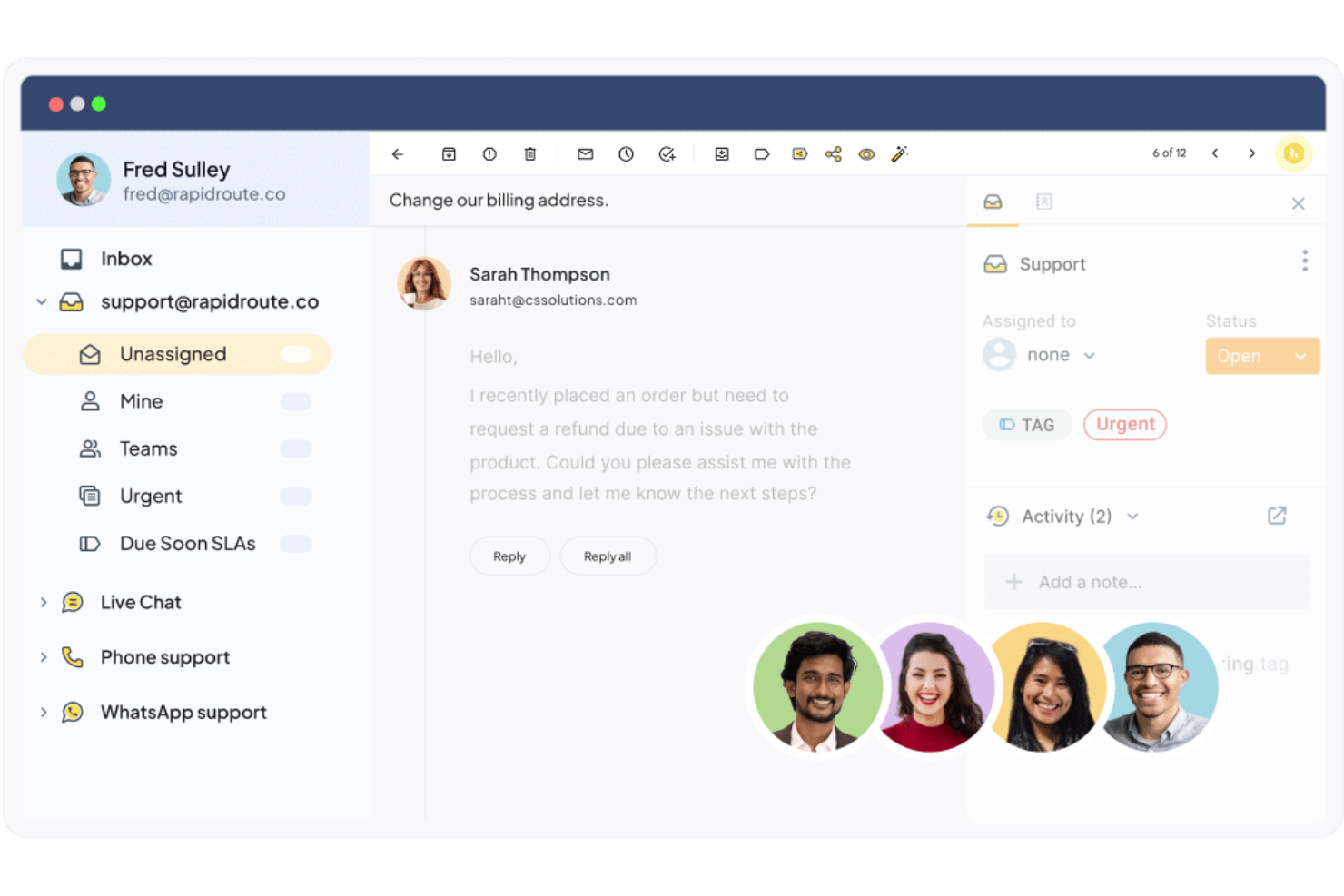The height and width of the screenshot is (896, 1344).
Task: Switch to the contact details tab
Action: (x=1043, y=202)
